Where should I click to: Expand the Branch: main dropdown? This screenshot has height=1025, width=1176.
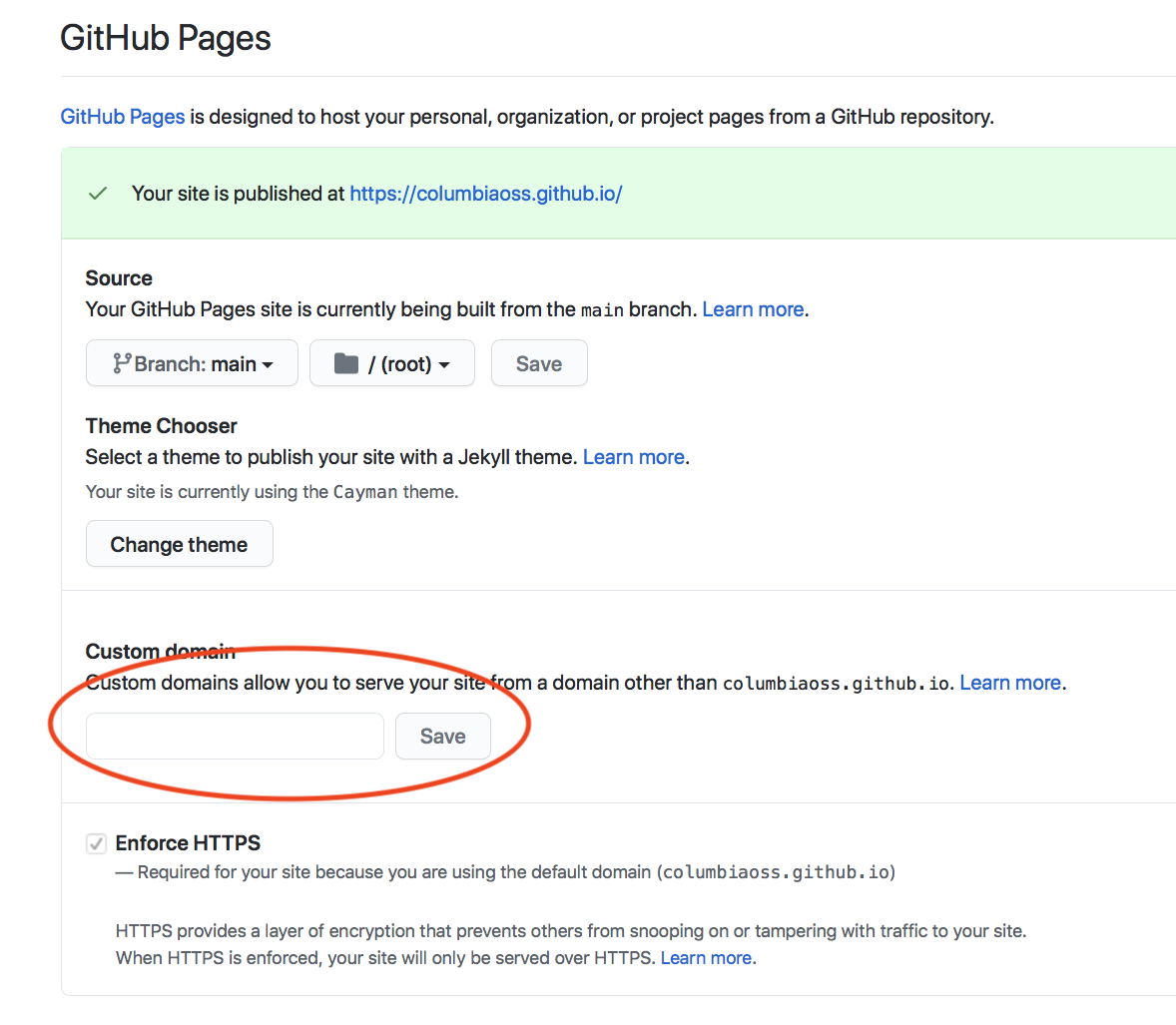point(192,363)
